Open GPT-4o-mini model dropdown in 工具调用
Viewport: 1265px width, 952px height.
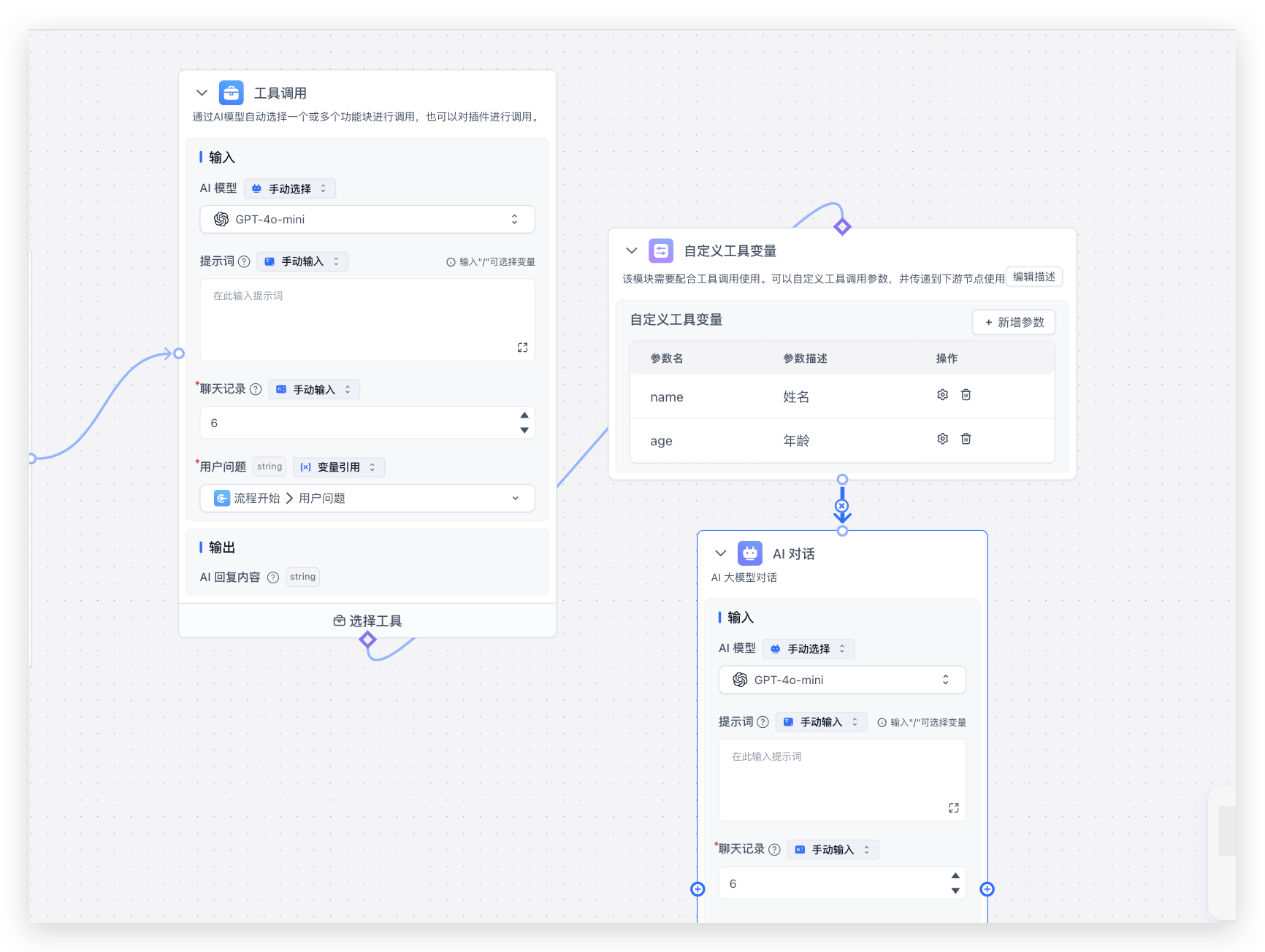tap(367, 219)
